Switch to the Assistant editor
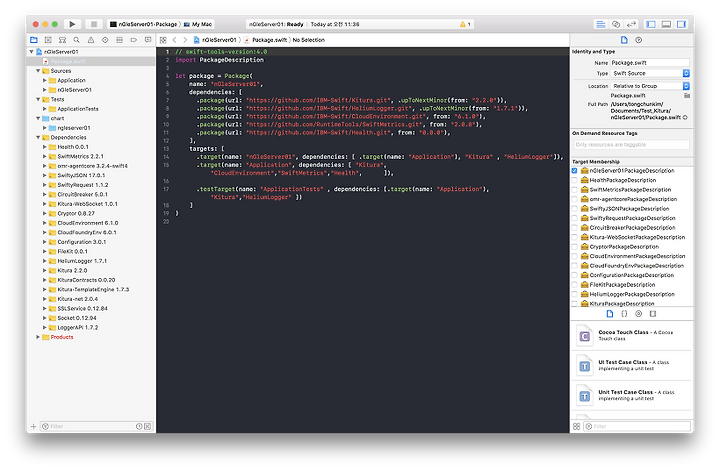This screenshot has height=471, width=720. click(616, 24)
